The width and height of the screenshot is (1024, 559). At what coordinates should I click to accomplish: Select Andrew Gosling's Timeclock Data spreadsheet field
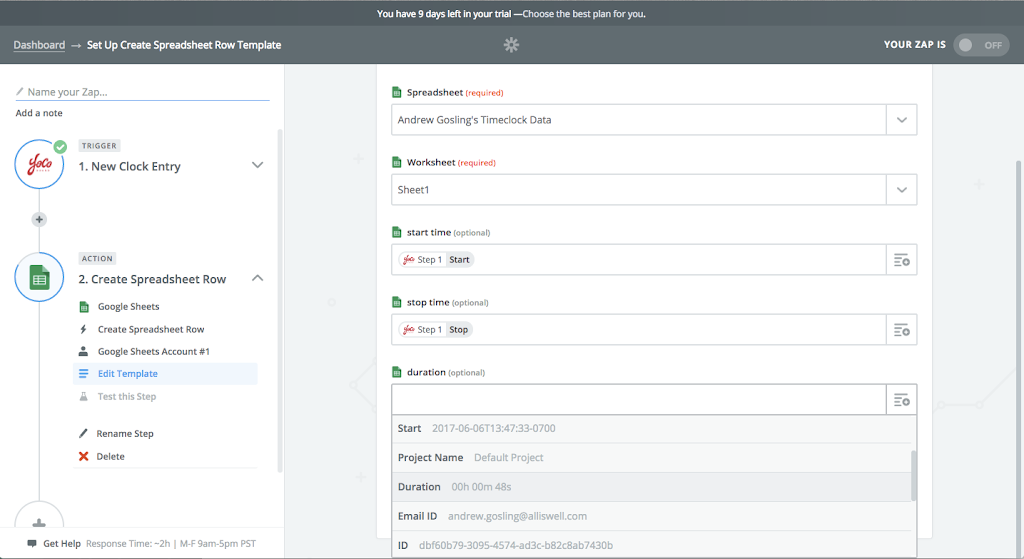click(x=639, y=120)
